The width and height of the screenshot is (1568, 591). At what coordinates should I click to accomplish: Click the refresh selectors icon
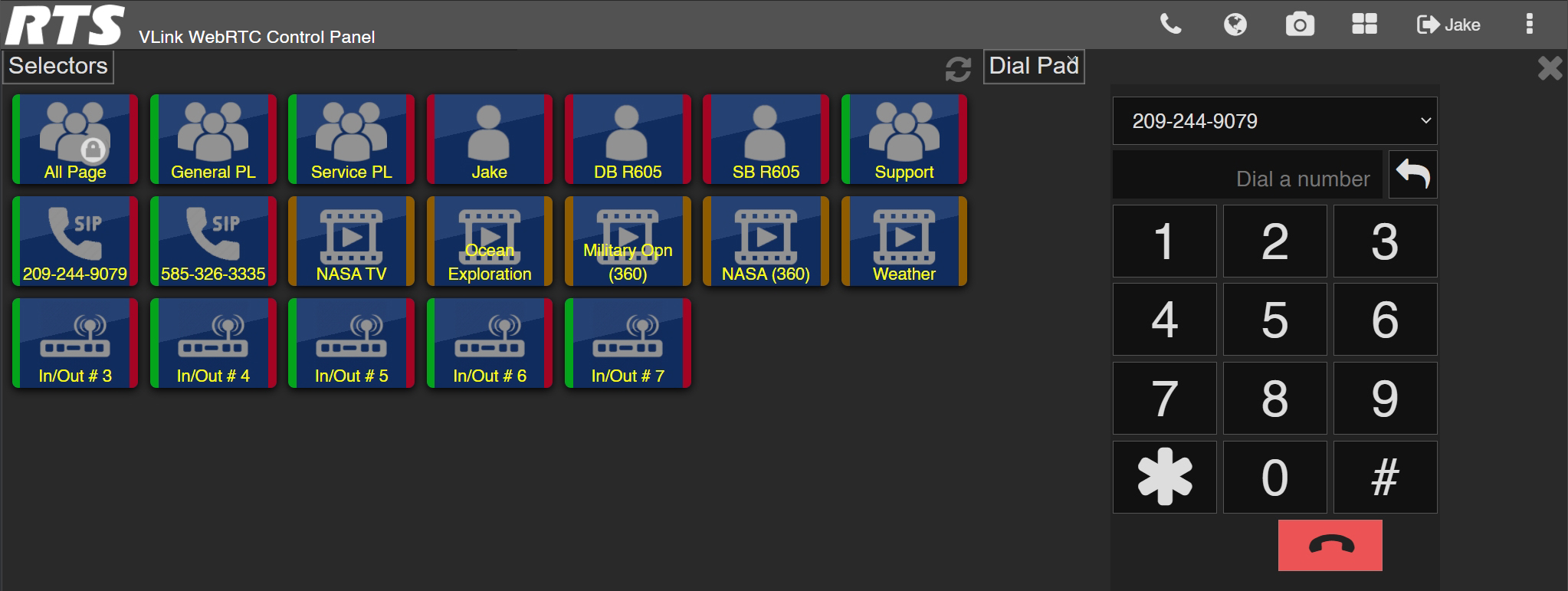(x=957, y=69)
